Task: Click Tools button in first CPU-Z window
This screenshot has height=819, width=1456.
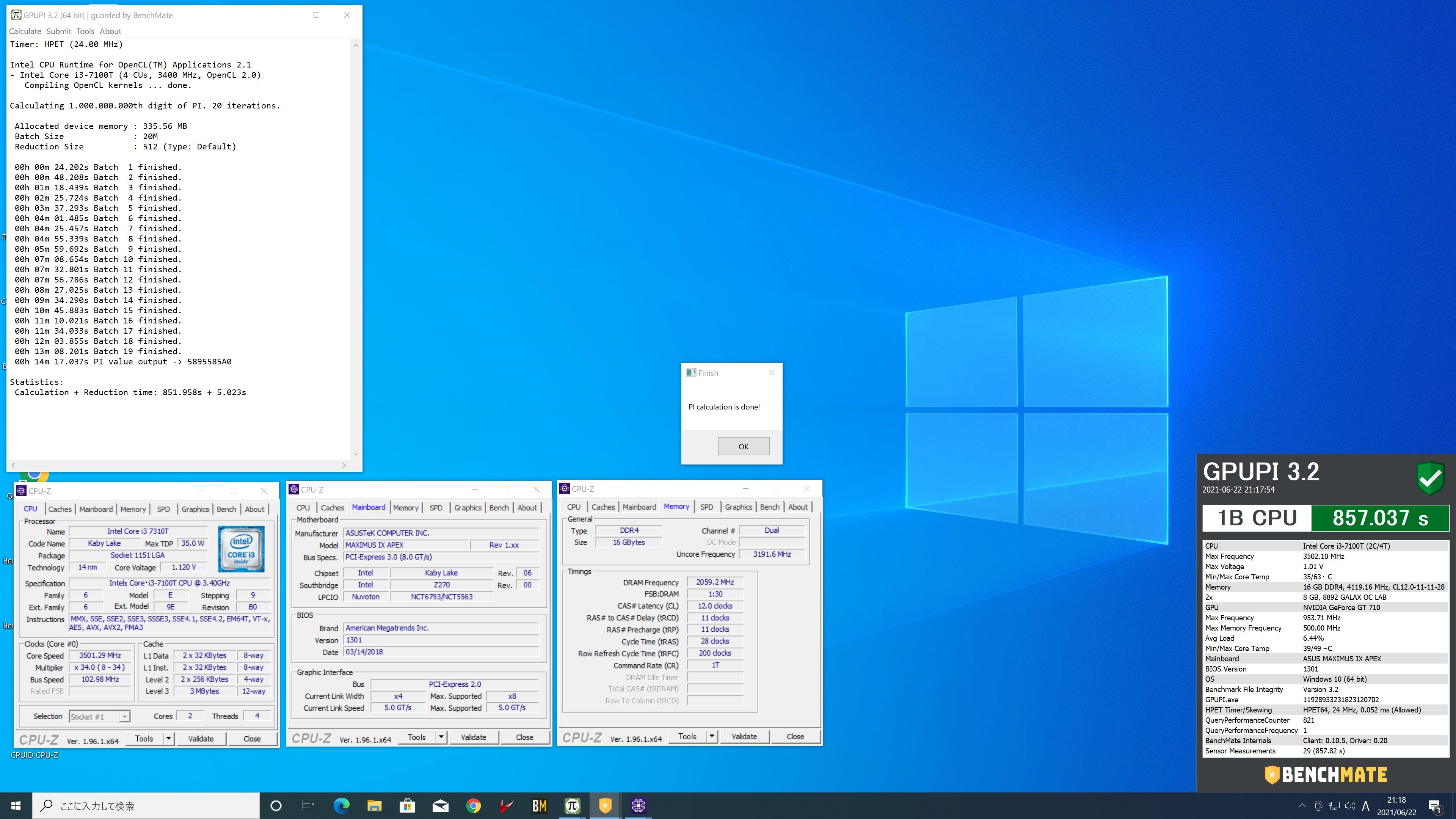Action: tap(144, 738)
